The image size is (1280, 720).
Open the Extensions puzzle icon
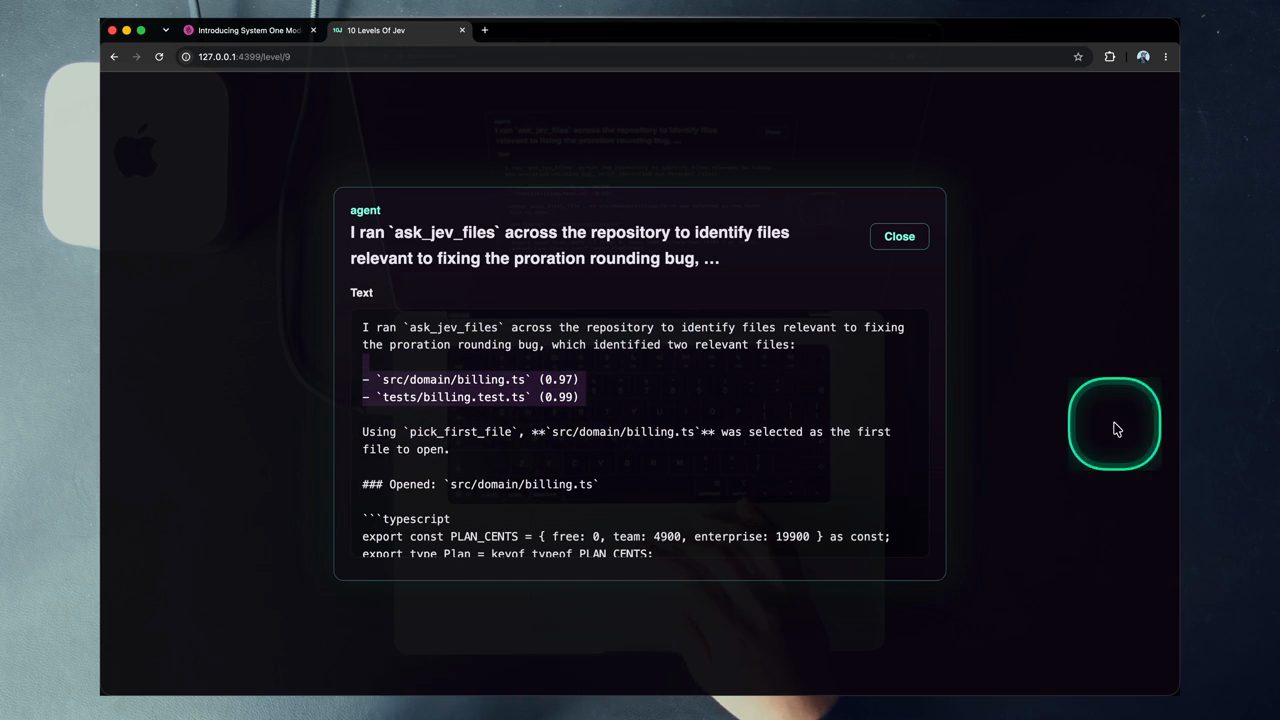click(x=1109, y=57)
